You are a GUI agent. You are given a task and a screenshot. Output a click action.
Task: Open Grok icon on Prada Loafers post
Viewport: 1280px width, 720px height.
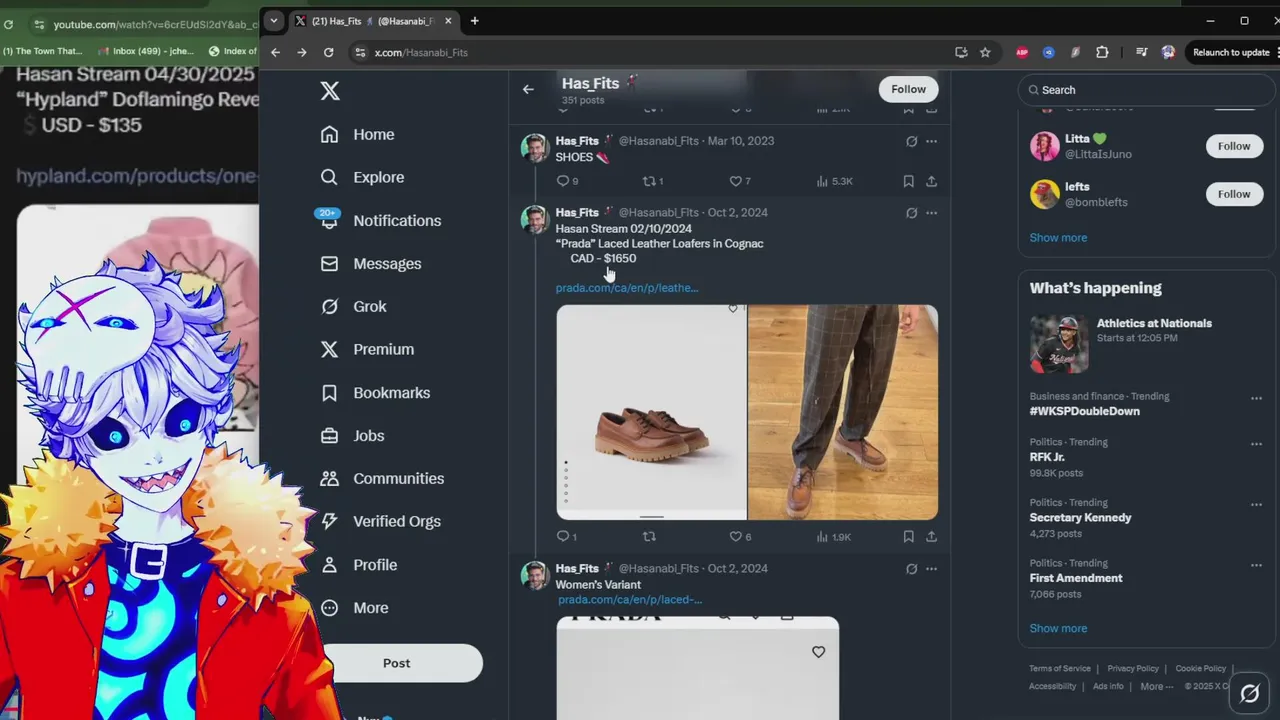point(911,213)
